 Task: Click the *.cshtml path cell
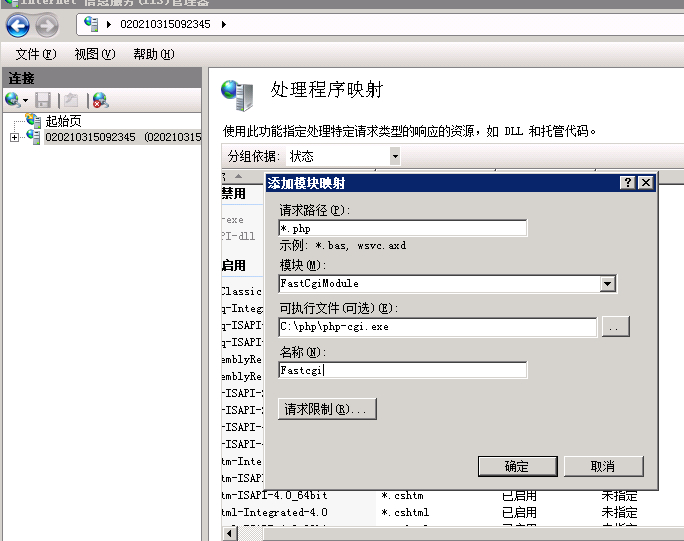405,512
